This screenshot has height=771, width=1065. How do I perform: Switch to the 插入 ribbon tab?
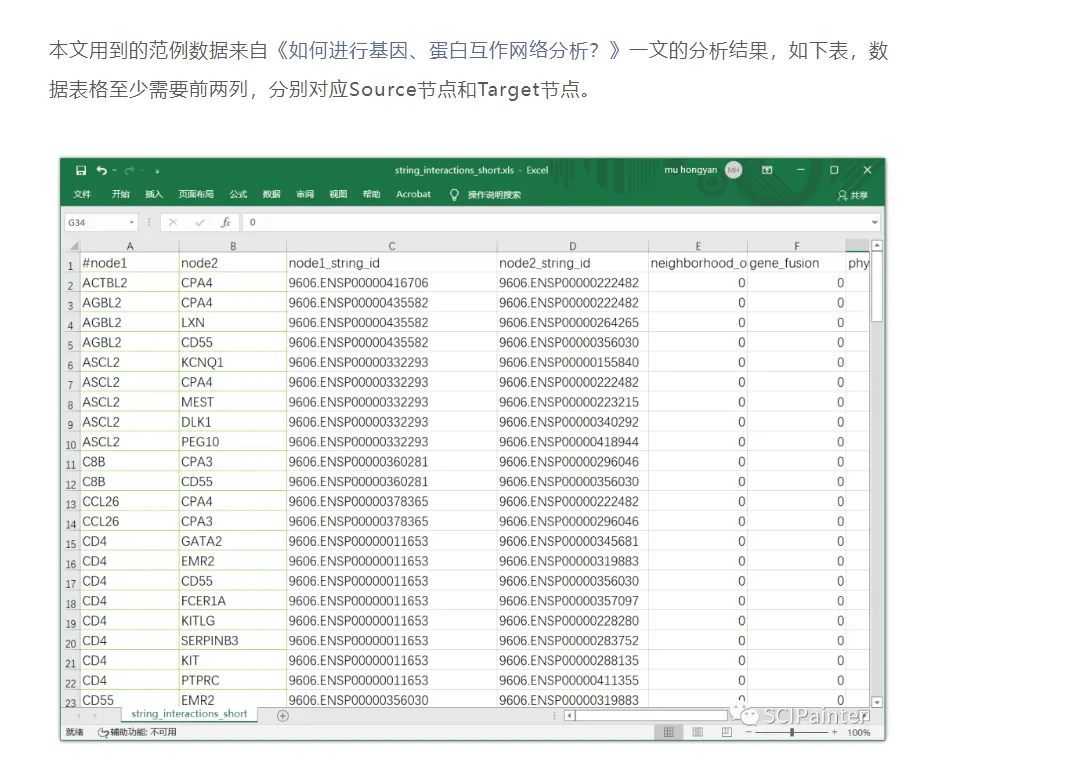(x=154, y=194)
